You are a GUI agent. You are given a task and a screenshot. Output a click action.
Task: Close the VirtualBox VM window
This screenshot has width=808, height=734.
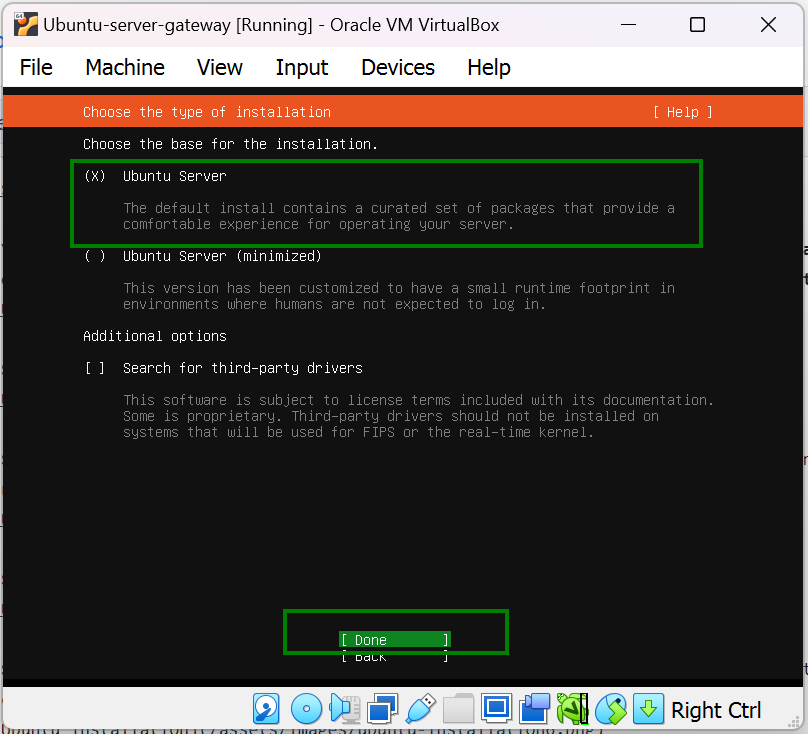(768, 25)
